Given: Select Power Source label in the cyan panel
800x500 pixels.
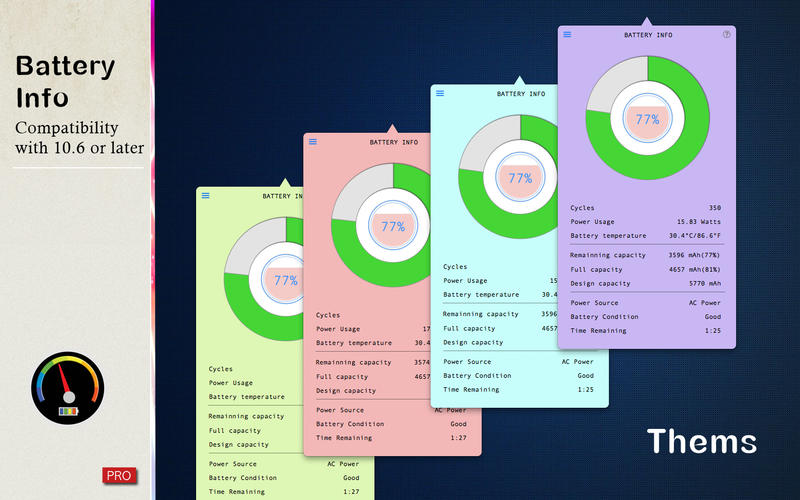Looking at the screenshot, I should (x=467, y=362).
